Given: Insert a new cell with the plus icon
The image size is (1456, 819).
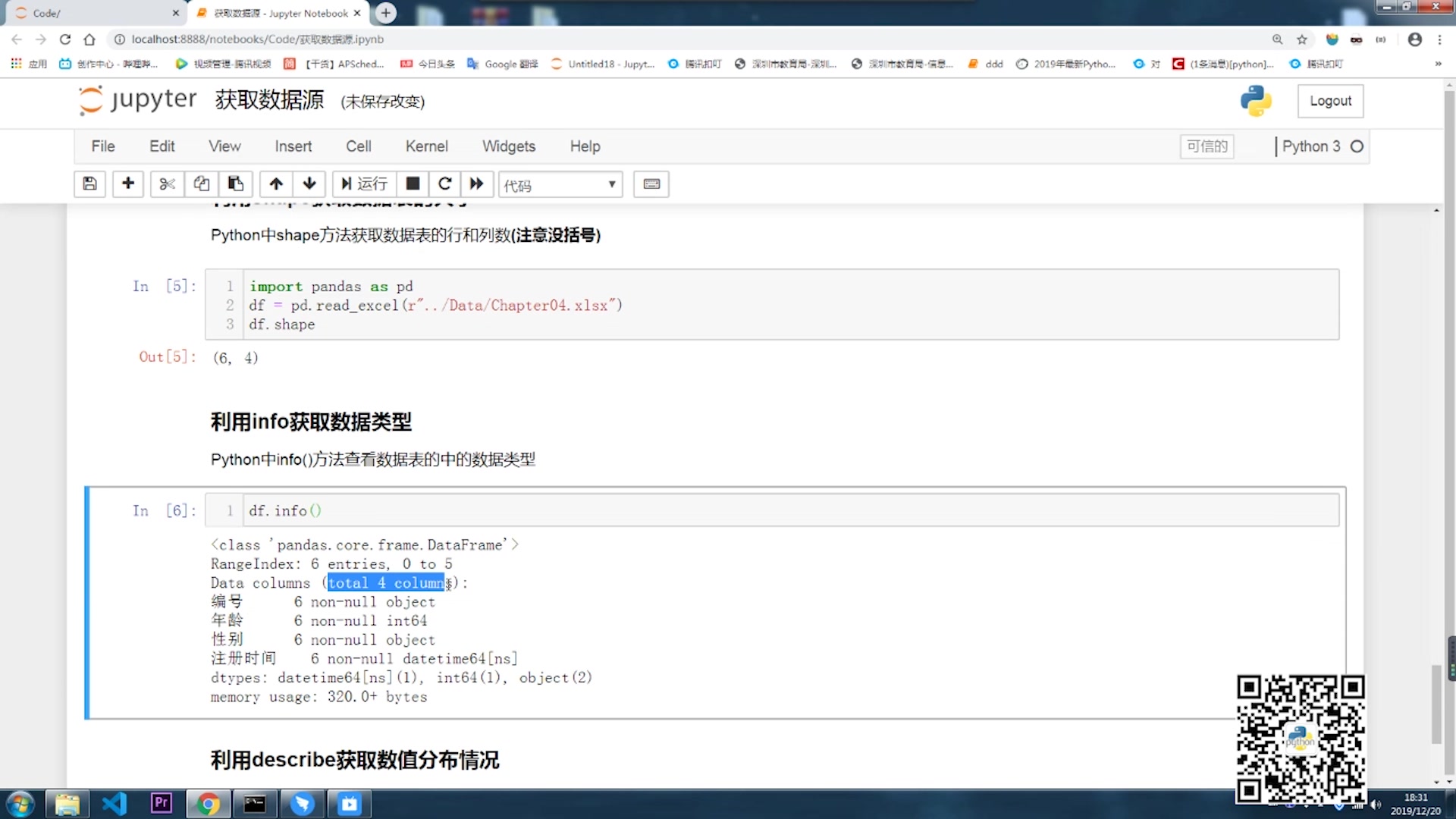Looking at the screenshot, I should click(127, 184).
